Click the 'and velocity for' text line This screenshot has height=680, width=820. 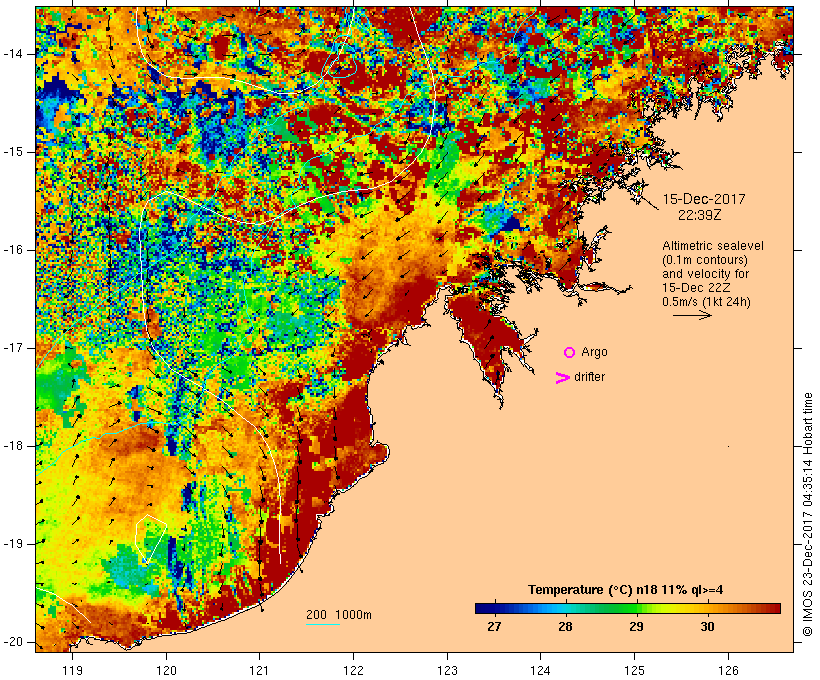705,274
